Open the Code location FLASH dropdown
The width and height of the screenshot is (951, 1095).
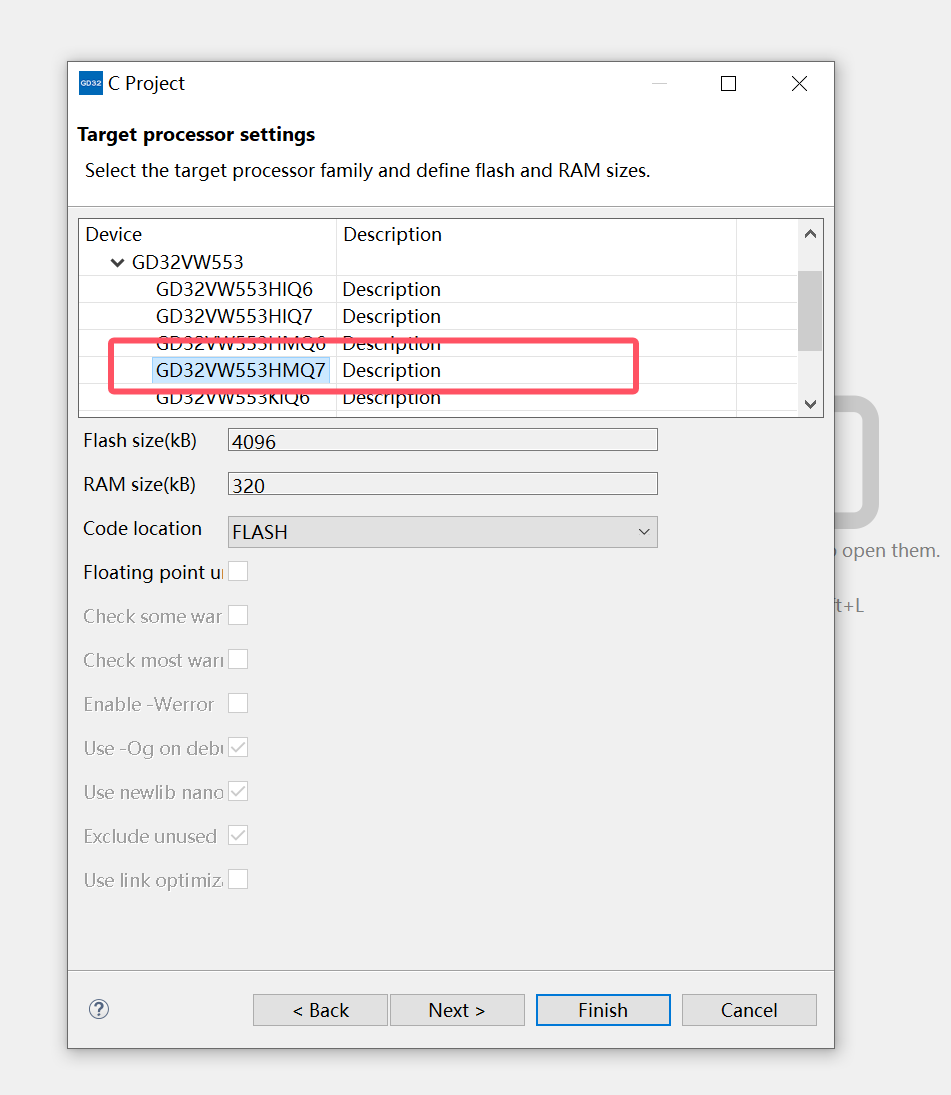pyautogui.click(x=442, y=532)
